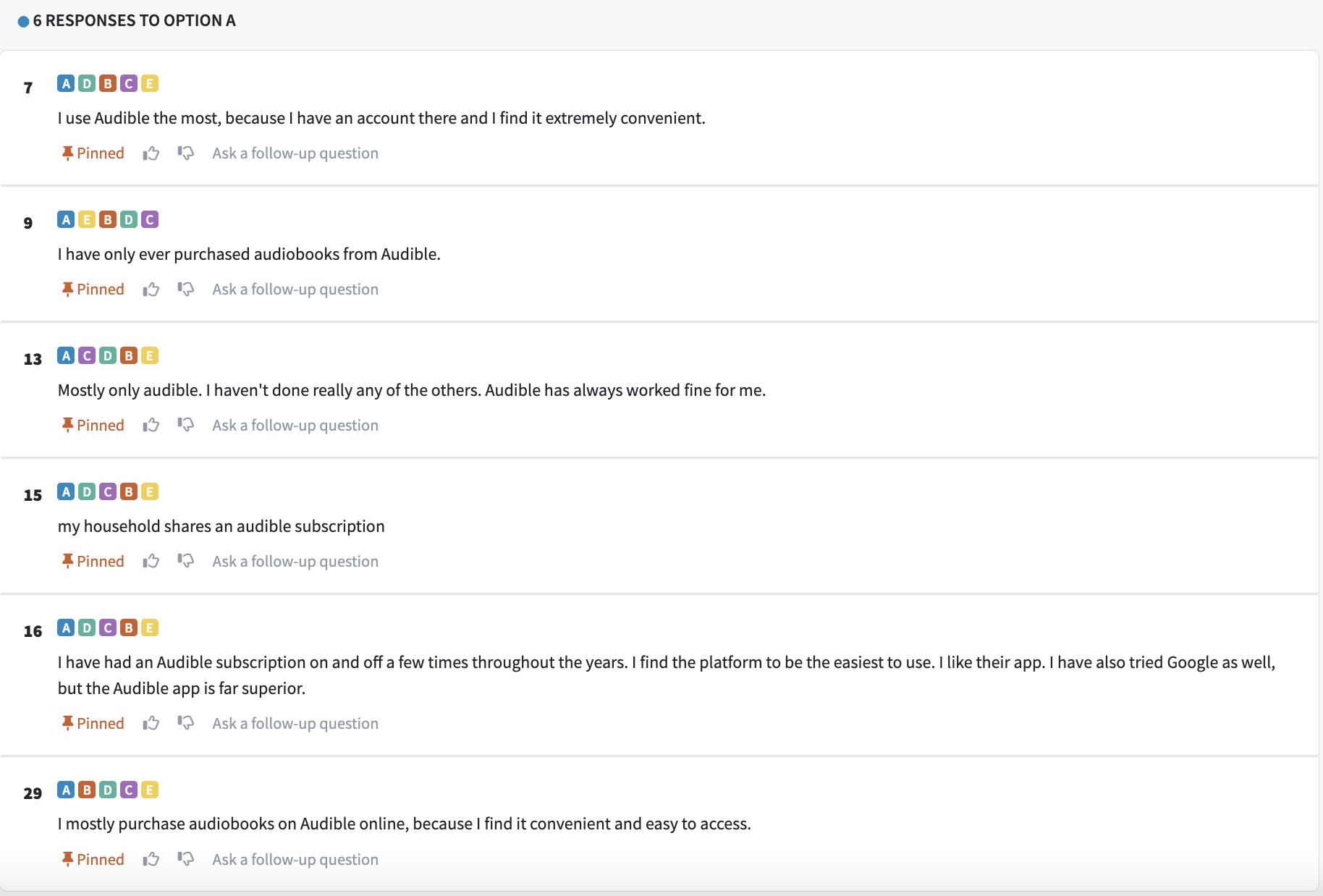Click the blue A badge on response 7
Viewport: 1323px width, 896px height.
[x=66, y=83]
